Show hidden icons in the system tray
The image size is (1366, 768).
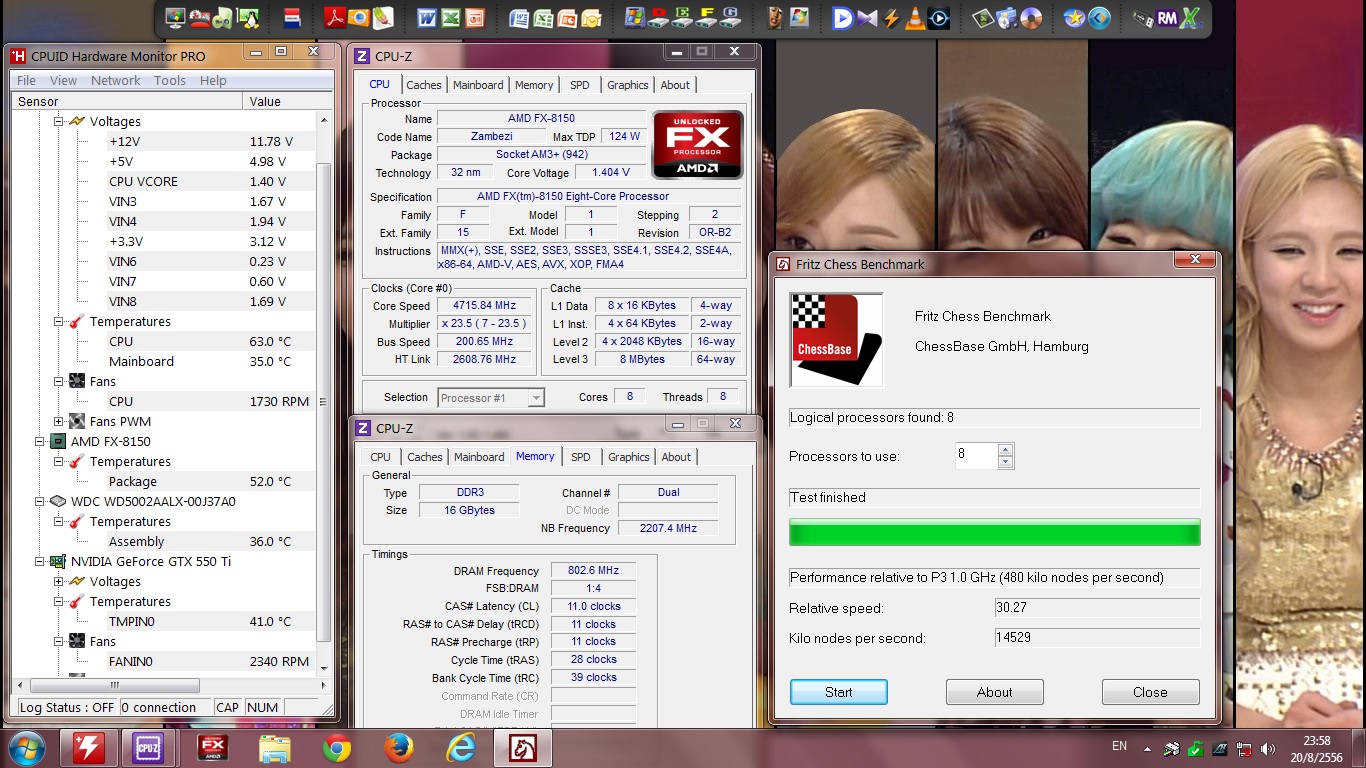pos(1146,748)
